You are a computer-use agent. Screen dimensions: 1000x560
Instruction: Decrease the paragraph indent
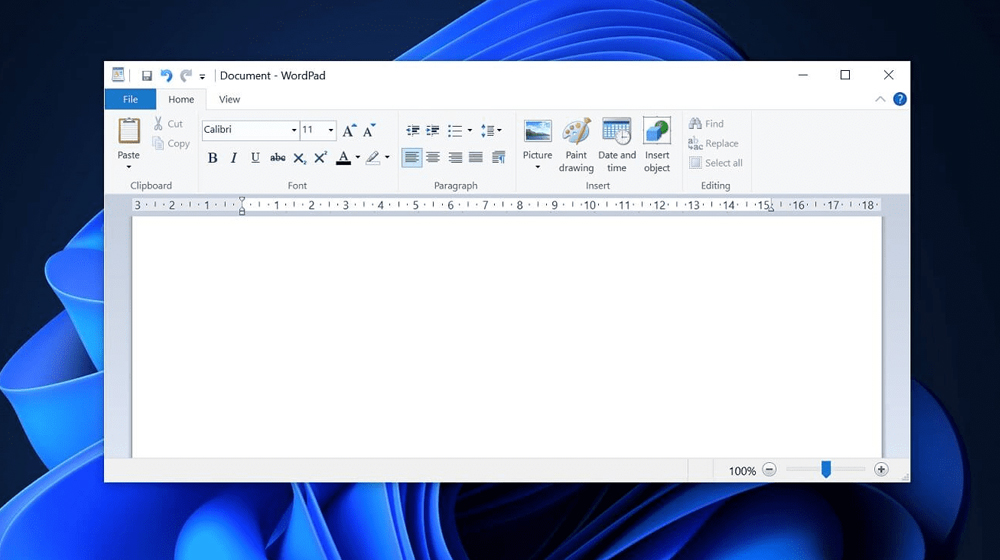pos(413,131)
